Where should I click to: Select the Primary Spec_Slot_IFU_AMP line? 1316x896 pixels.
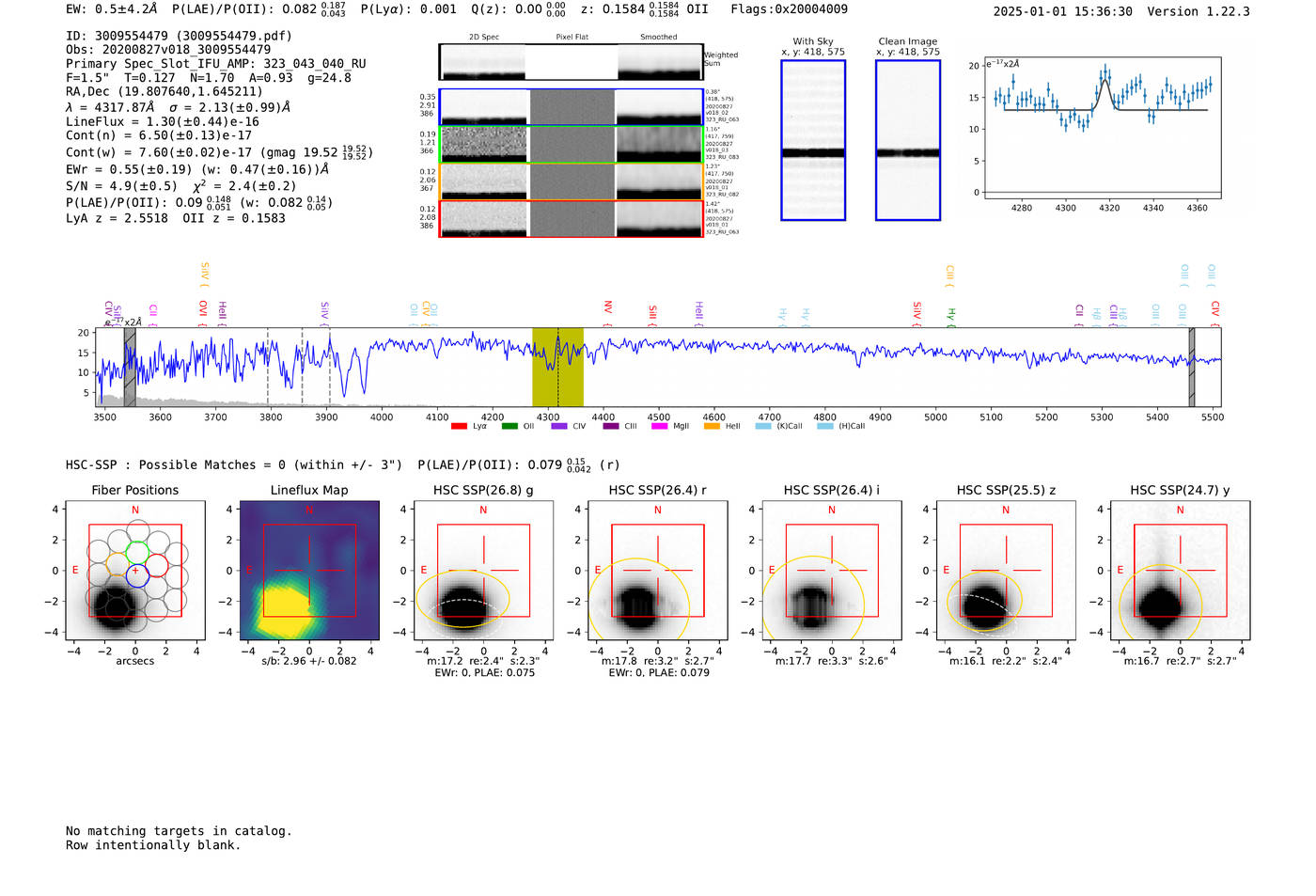[x=216, y=64]
